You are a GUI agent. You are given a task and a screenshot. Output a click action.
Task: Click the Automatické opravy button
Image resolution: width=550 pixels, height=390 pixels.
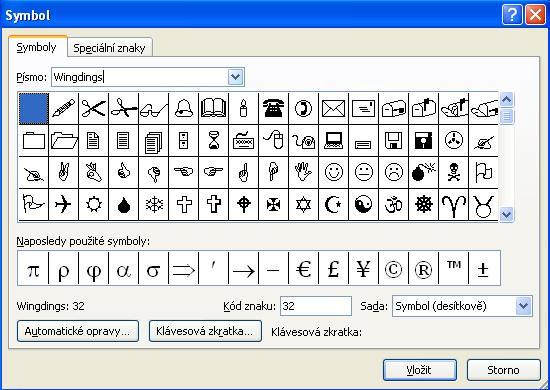tap(78, 331)
